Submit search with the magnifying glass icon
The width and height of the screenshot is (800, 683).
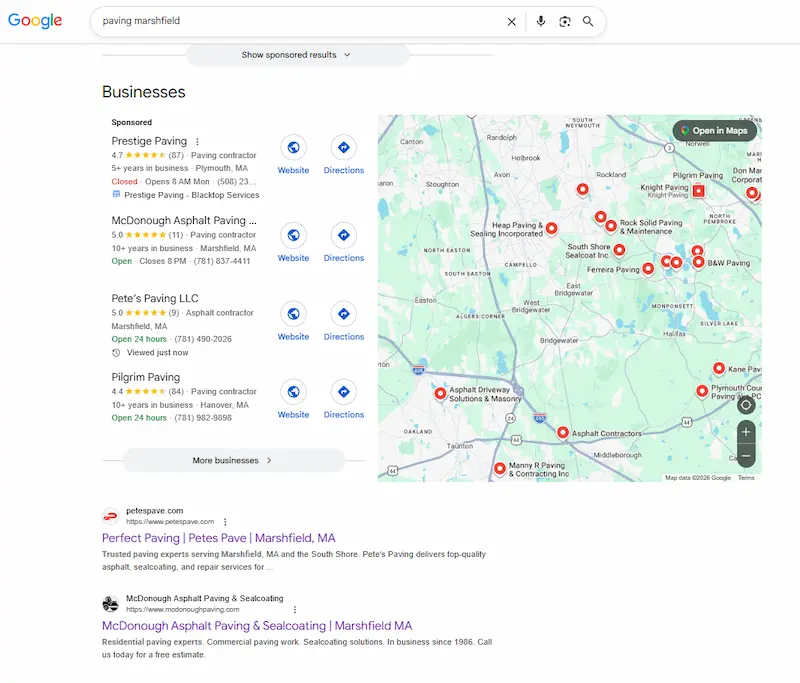588,21
